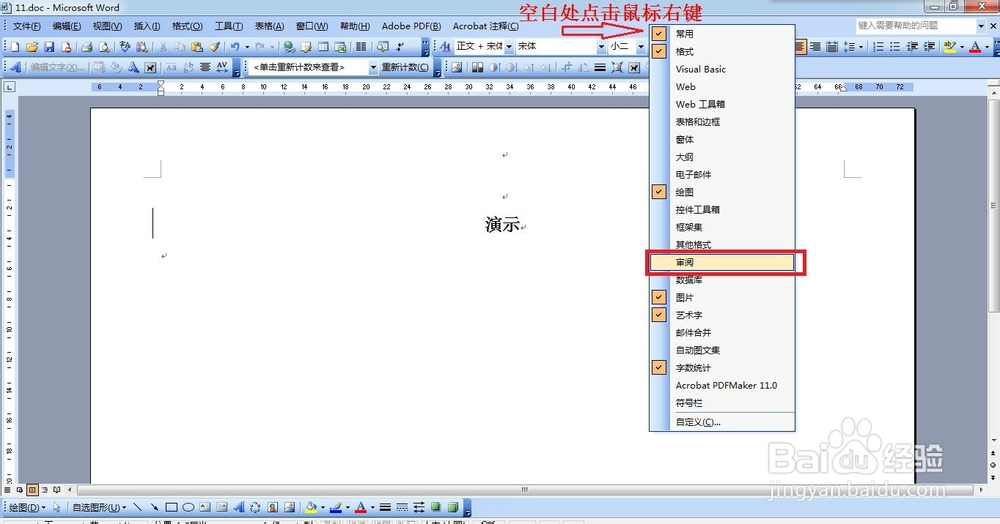The image size is (1000, 524).
Task: Enable the 审阅 toolbar
Action: (x=723, y=262)
